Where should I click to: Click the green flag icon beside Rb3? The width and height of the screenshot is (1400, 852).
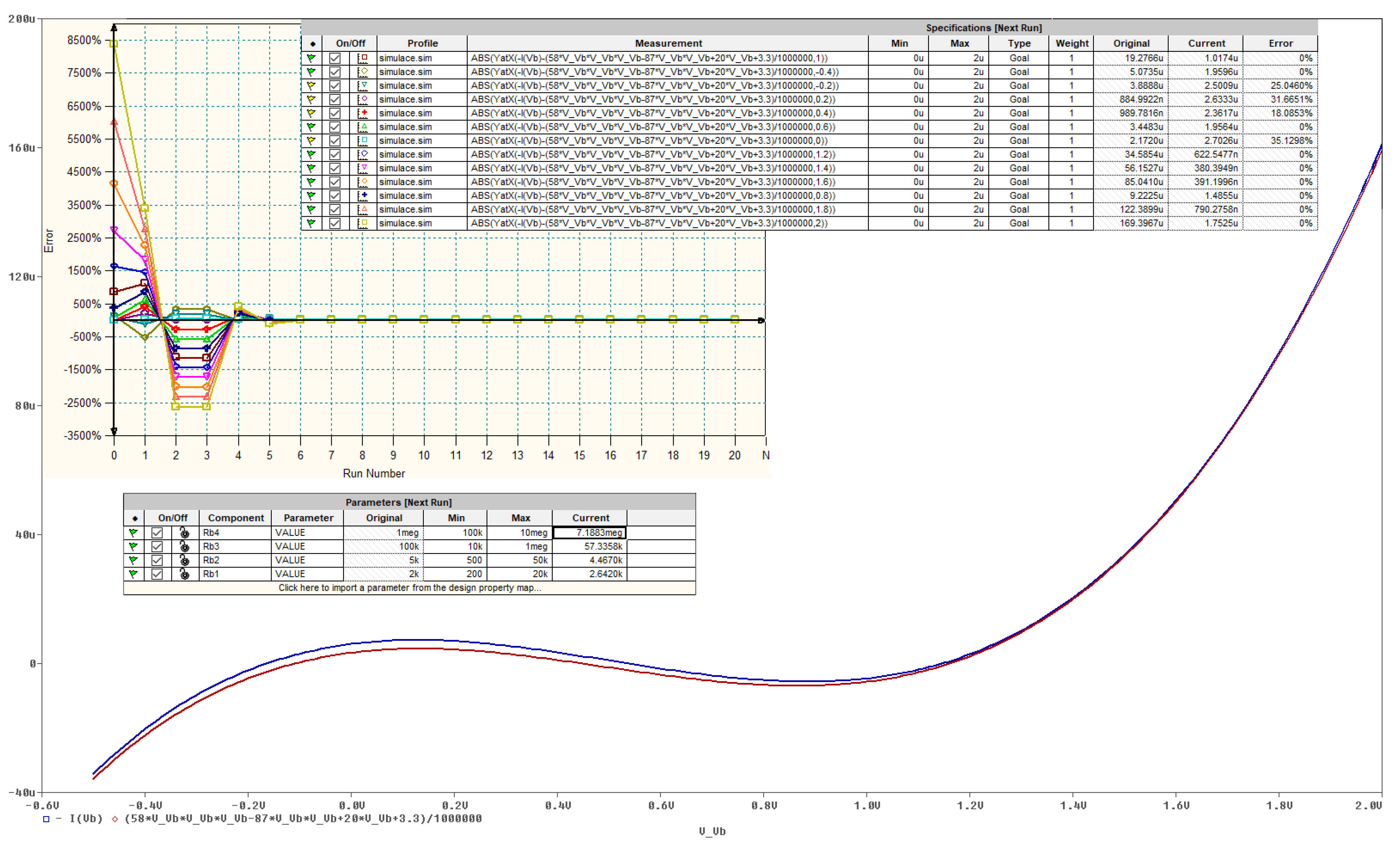pyautogui.click(x=133, y=547)
